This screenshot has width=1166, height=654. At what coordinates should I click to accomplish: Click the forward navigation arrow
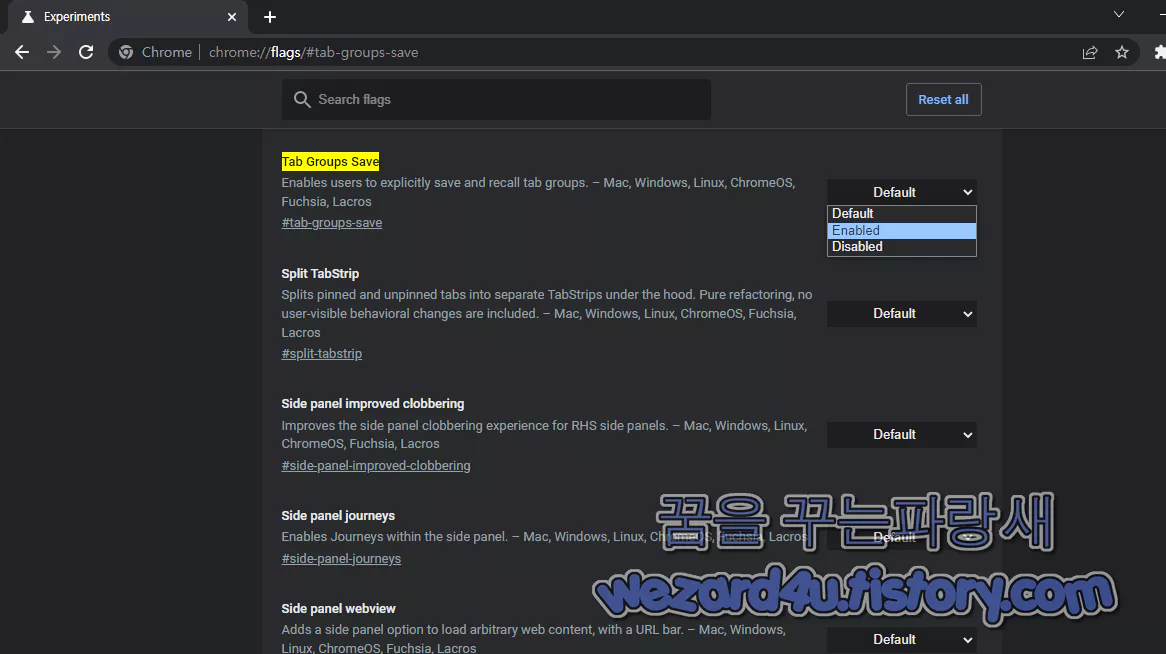(54, 52)
